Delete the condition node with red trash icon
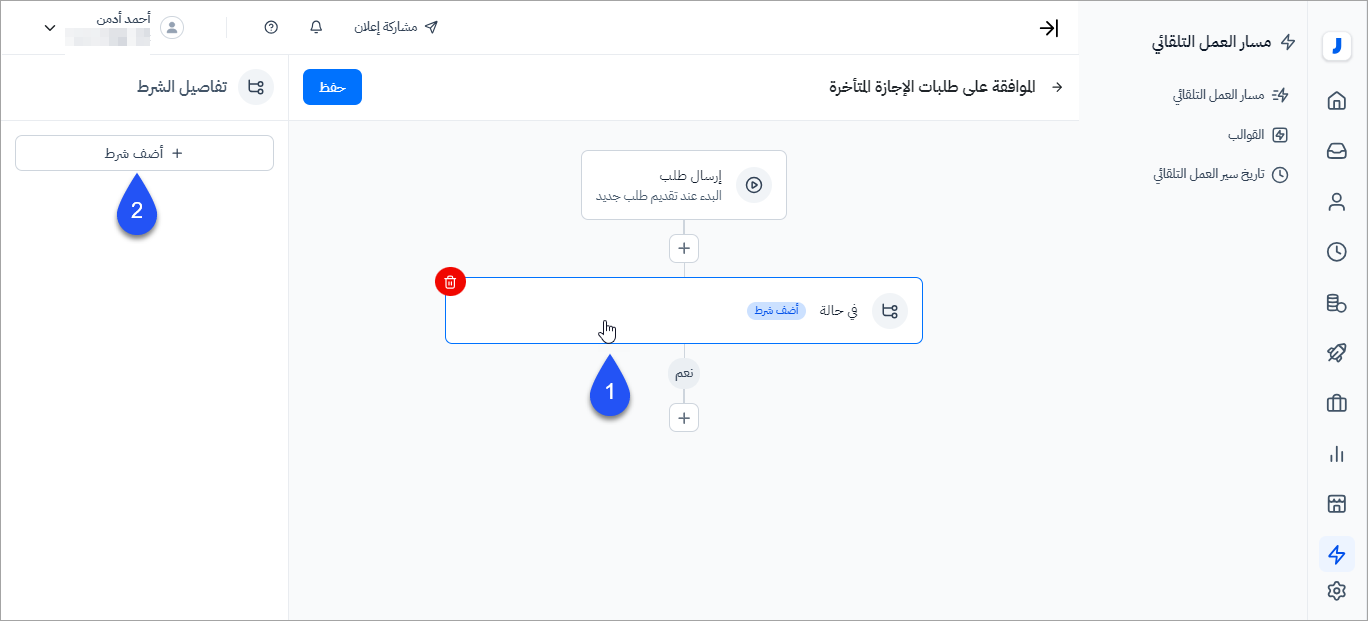 coord(450,282)
